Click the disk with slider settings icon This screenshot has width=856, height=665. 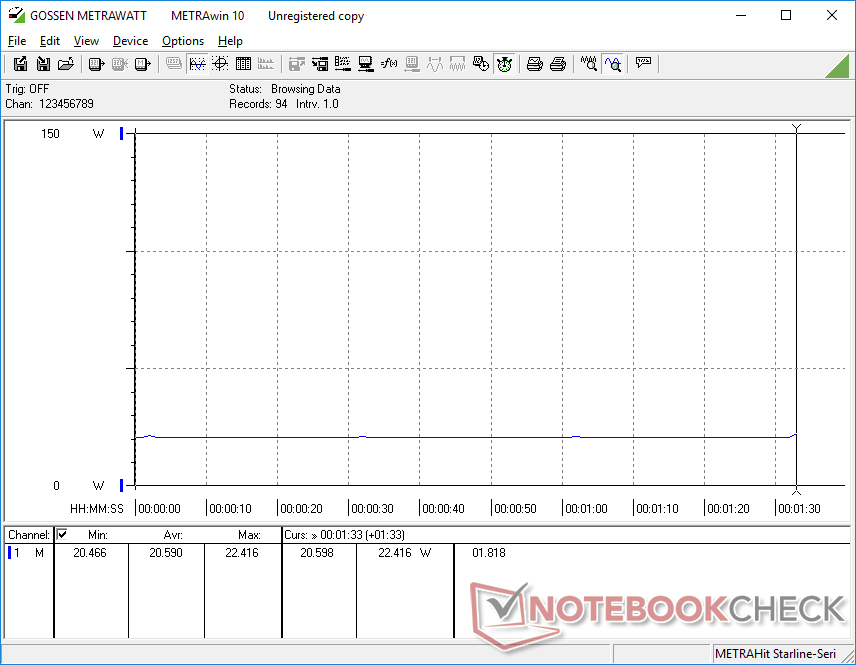pyautogui.click(x=320, y=64)
